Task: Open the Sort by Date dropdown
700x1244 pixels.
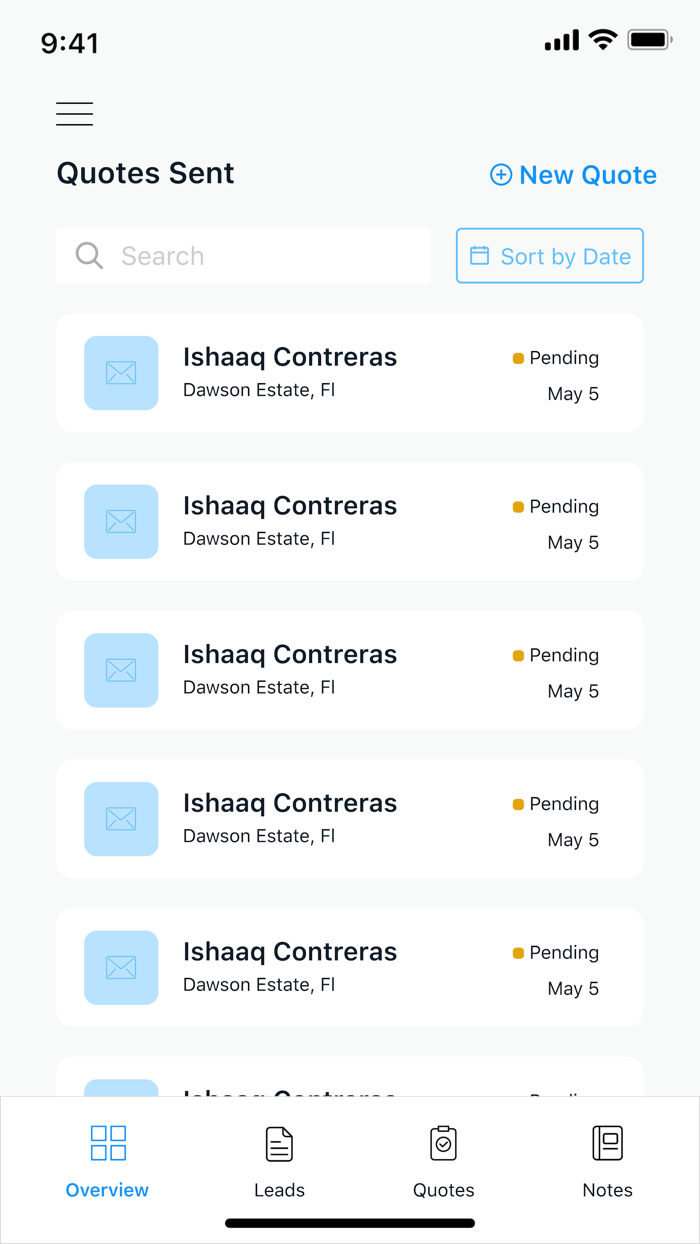Action: (549, 255)
